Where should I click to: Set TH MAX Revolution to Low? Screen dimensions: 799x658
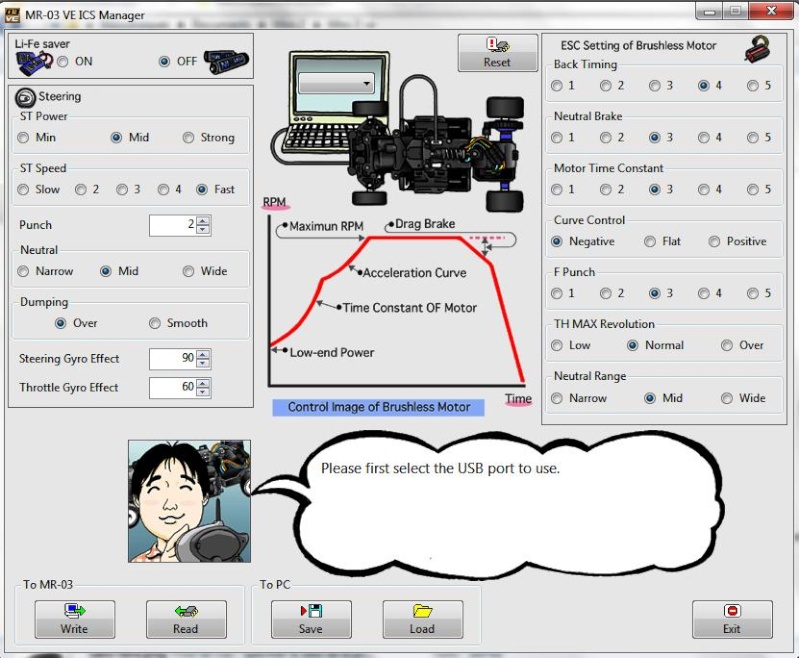point(557,346)
